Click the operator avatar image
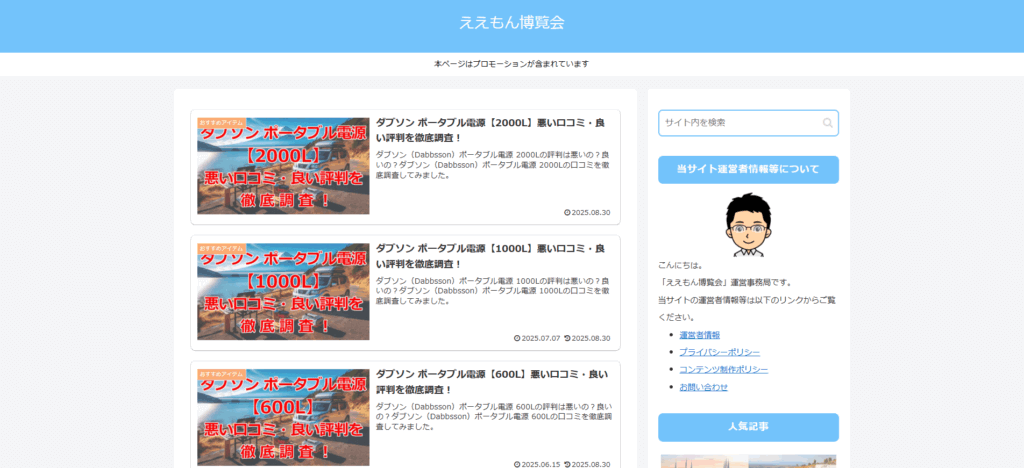Screen dimensions: 1024x468 [748, 225]
